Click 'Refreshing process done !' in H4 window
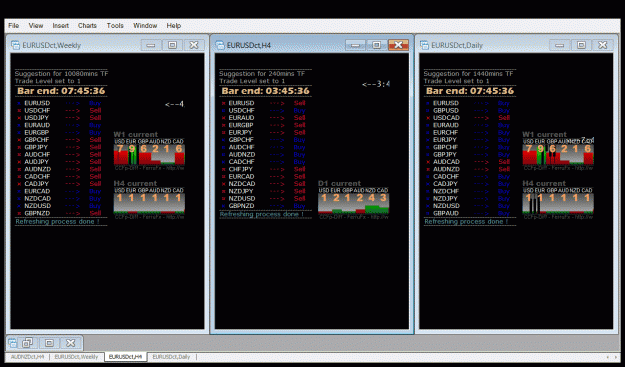 tap(261, 214)
